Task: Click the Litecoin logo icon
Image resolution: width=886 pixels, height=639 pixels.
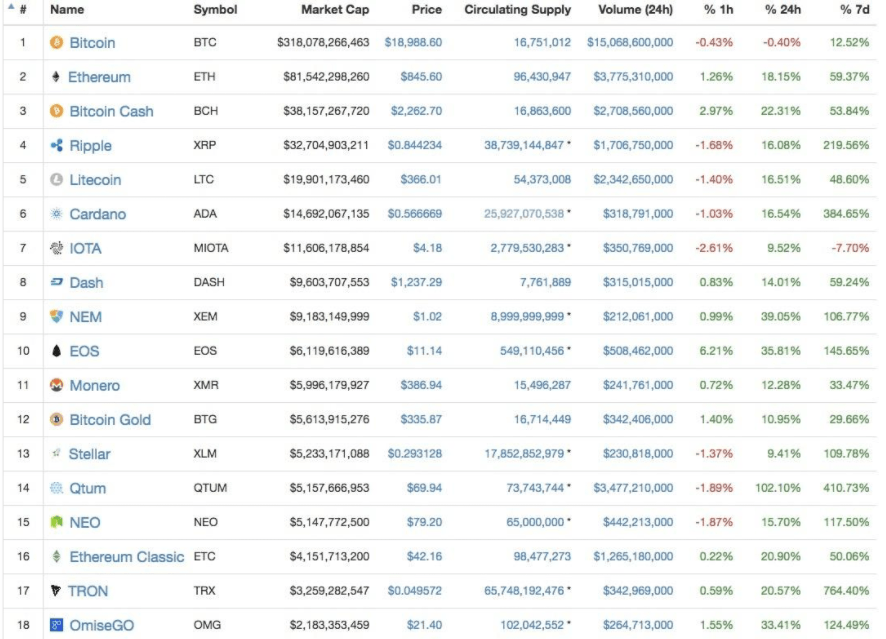Action: tap(57, 180)
